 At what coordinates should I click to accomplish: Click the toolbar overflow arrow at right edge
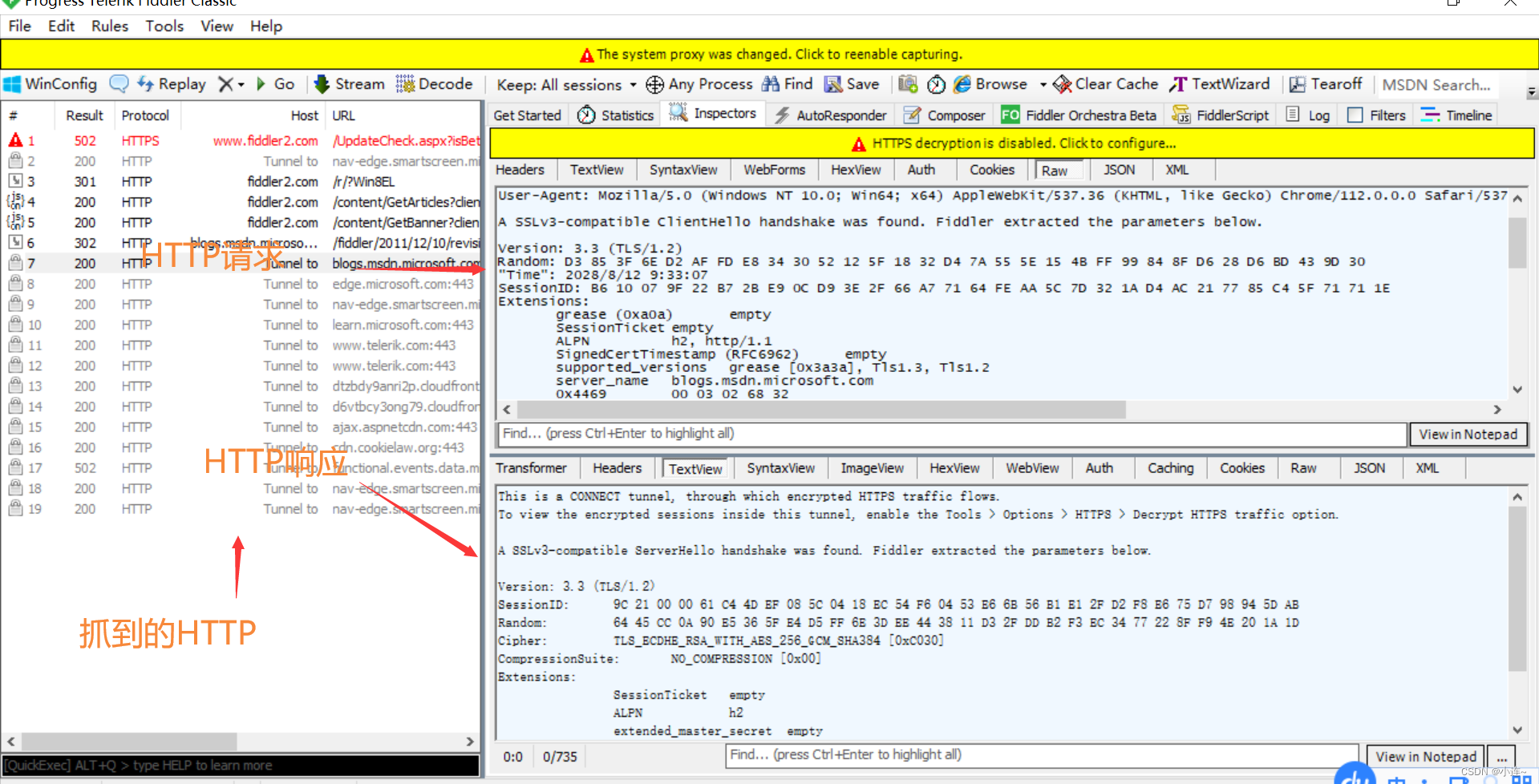pos(1531,92)
